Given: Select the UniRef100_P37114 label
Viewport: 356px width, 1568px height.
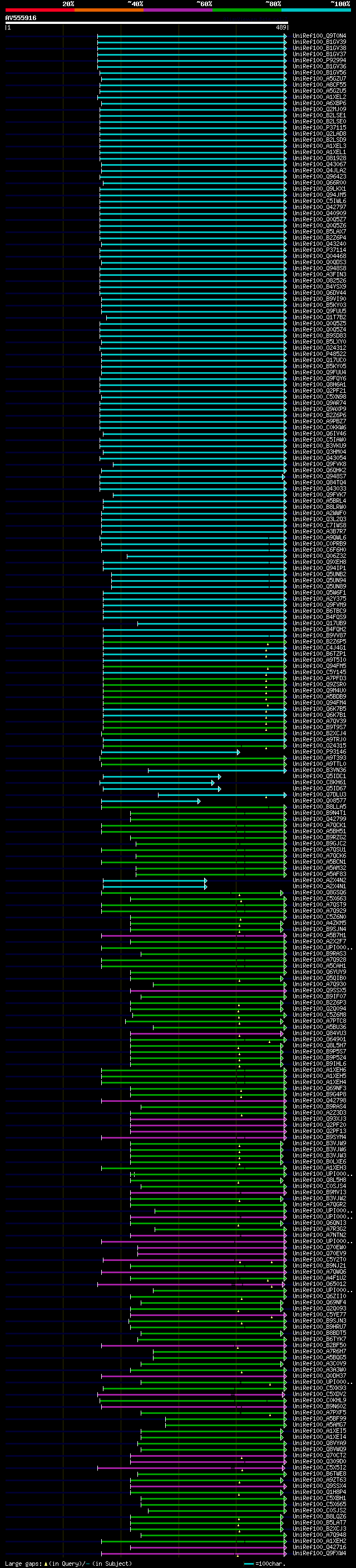Looking at the screenshot, I should click(x=319, y=250).
